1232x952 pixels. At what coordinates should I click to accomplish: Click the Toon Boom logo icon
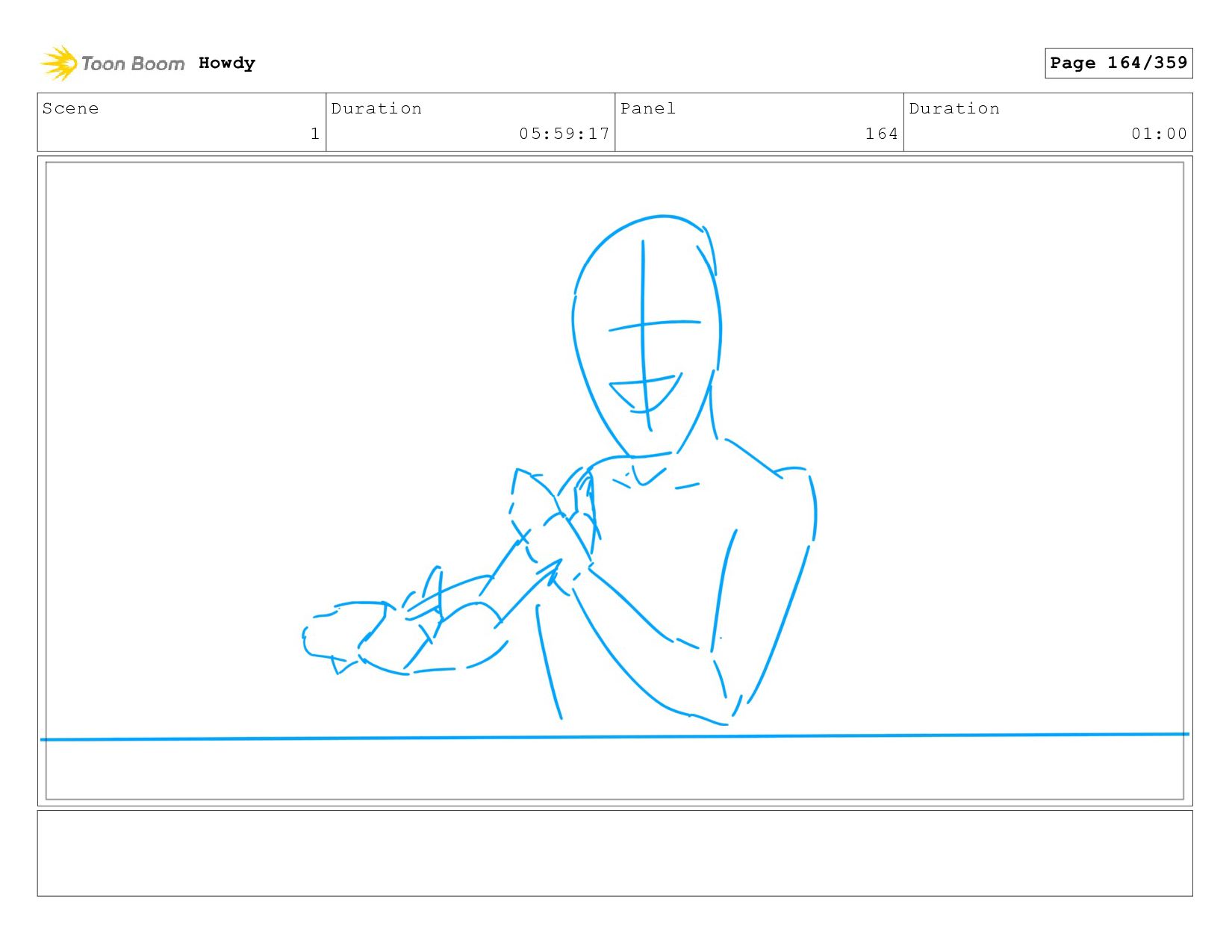point(59,63)
